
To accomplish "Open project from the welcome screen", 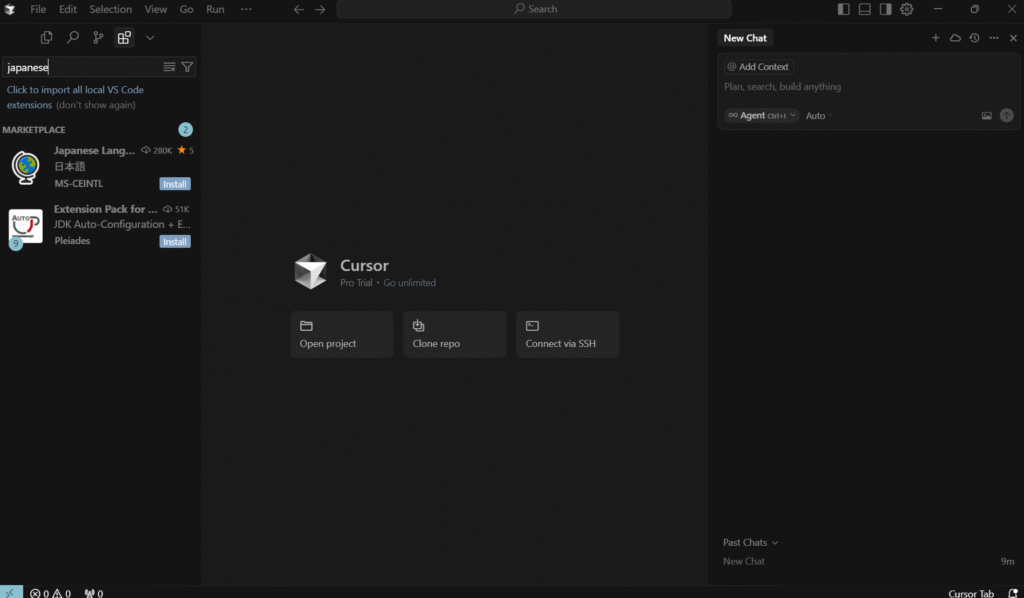I will pos(342,334).
